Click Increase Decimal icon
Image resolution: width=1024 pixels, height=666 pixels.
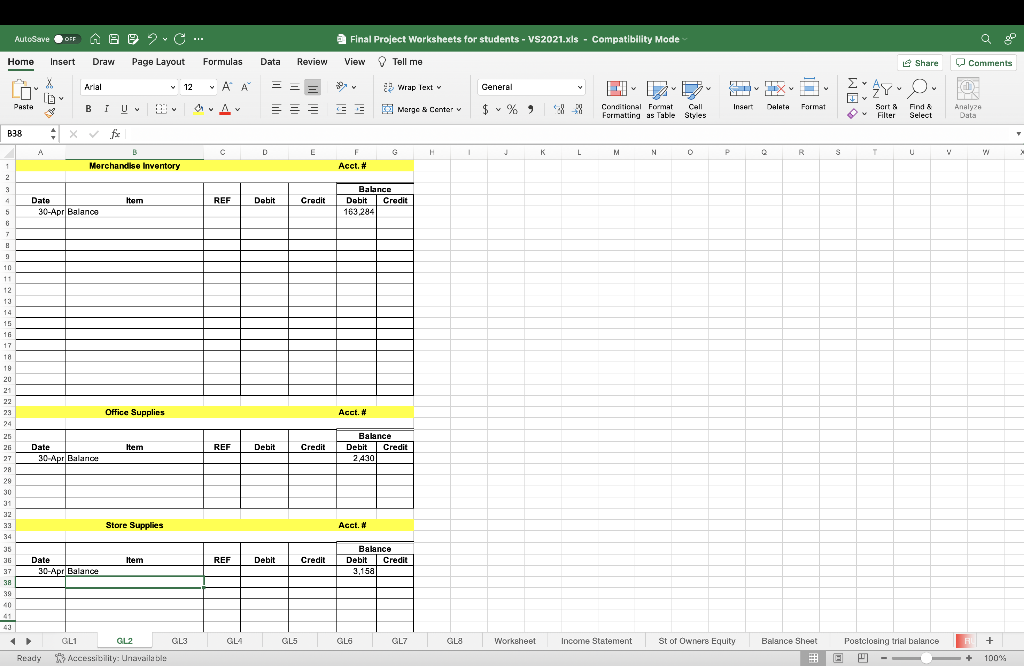coord(559,109)
